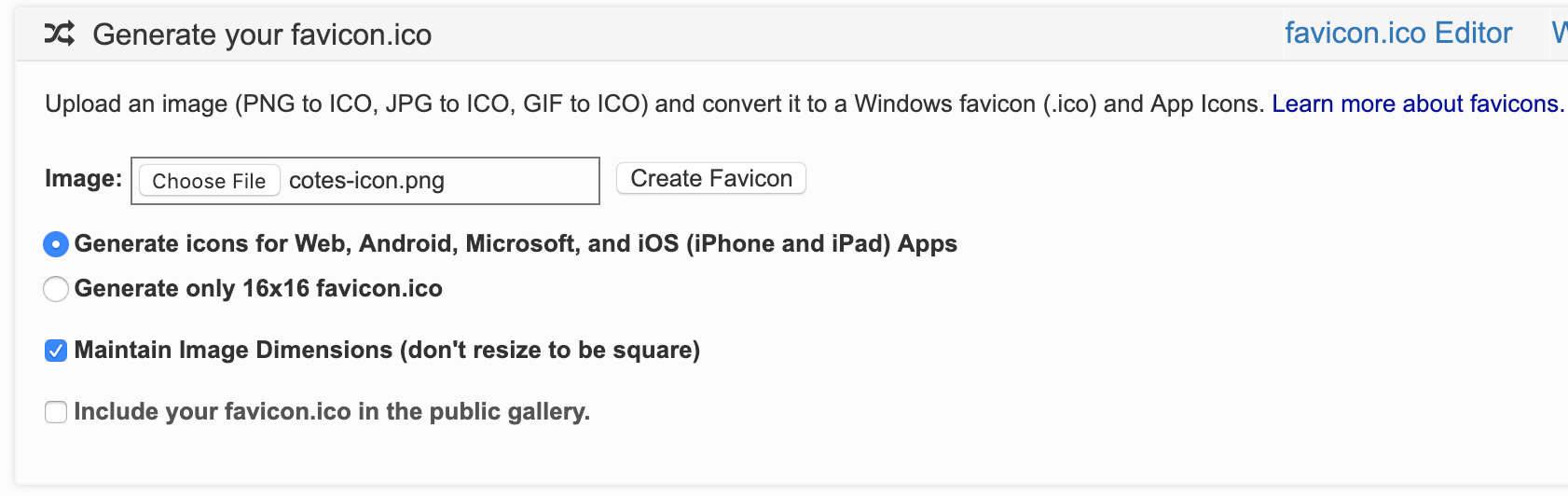Select the Web, Android, Microsoft, iOS icons radio button
The width and height of the screenshot is (1568, 496).
(x=56, y=244)
